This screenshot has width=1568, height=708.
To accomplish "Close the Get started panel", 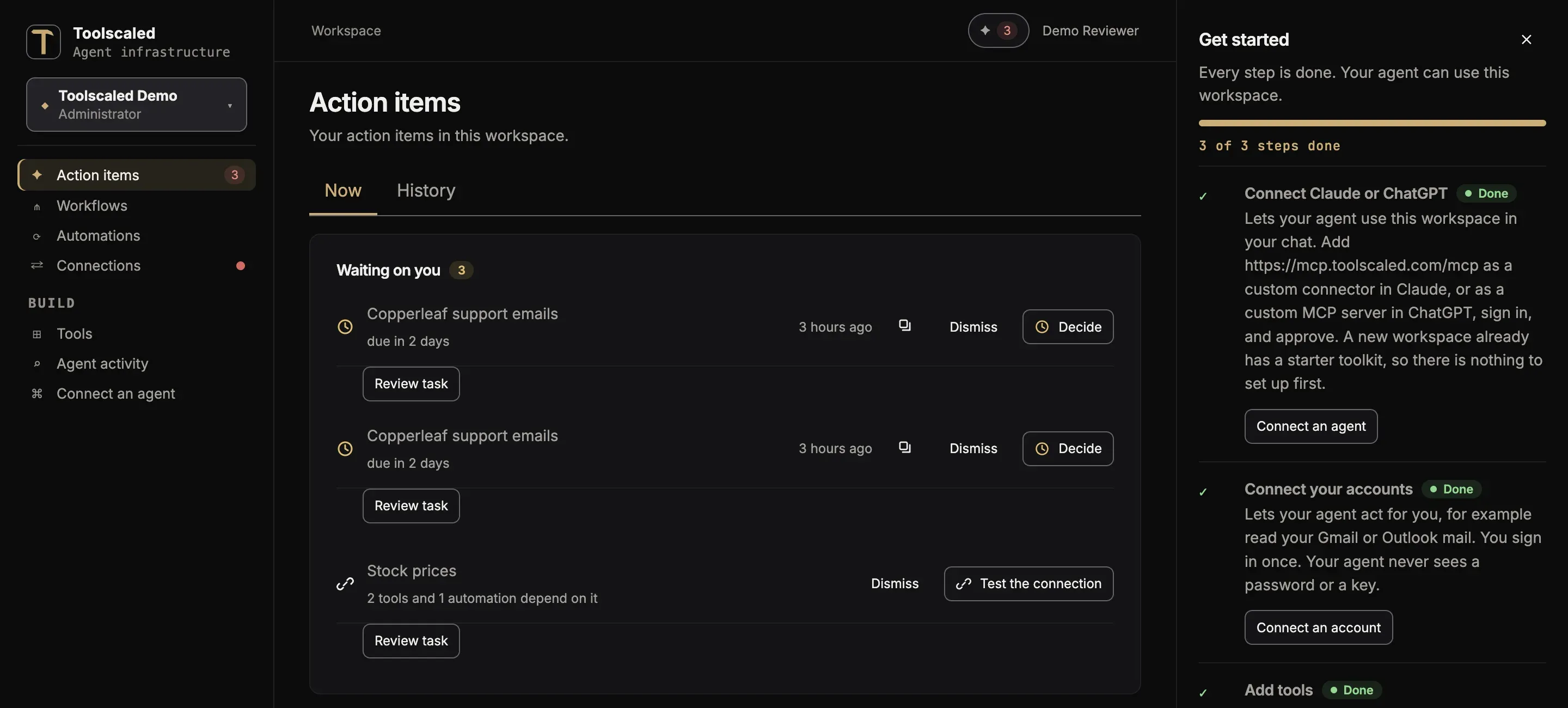I will pyautogui.click(x=1526, y=40).
